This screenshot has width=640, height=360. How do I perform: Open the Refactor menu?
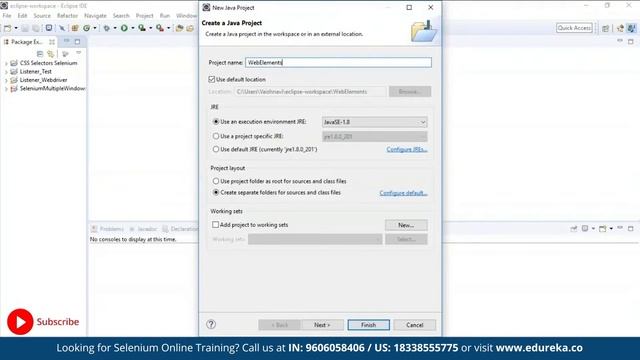coord(67,16)
